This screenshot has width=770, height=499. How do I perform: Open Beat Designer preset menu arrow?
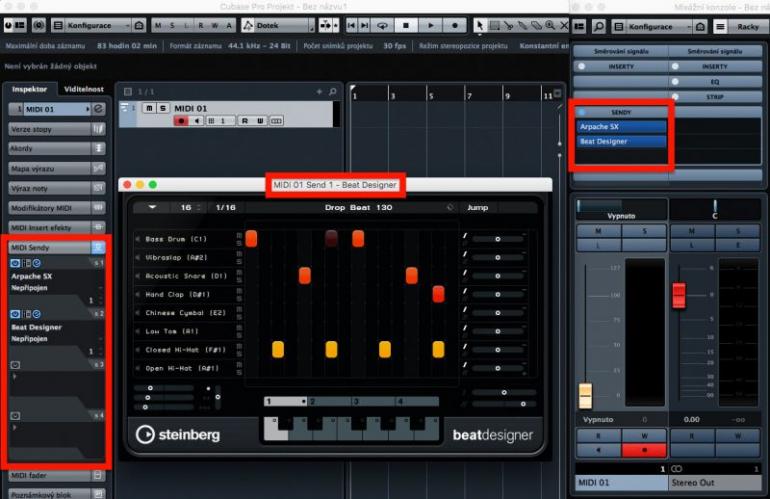tap(152, 207)
